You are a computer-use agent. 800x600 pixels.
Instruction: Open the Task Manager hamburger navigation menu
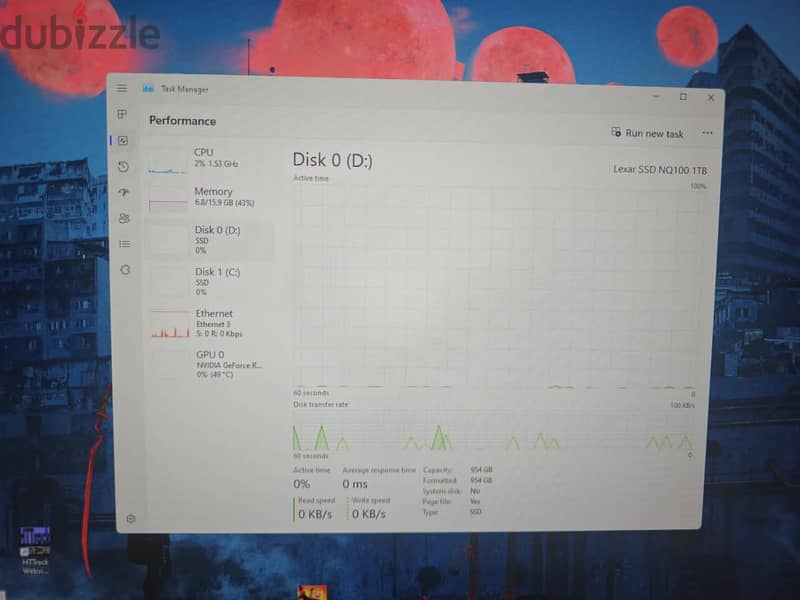point(122,88)
